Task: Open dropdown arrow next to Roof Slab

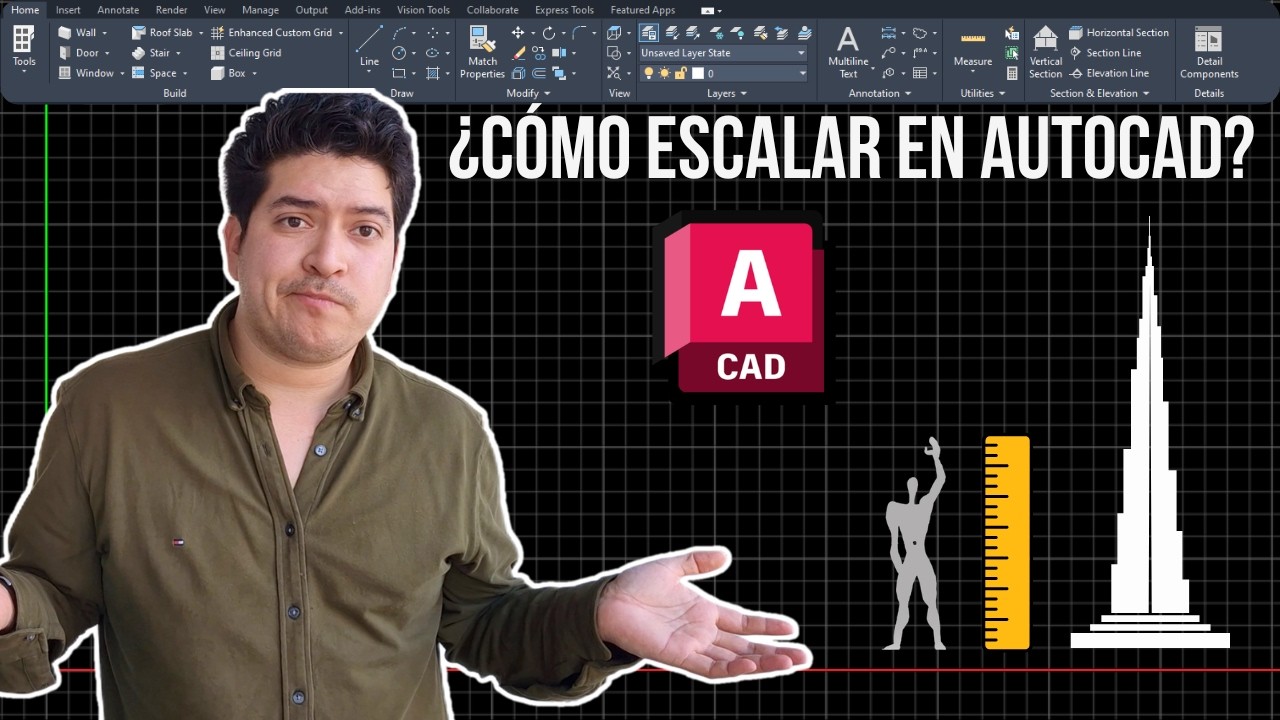Action: click(201, 33)
